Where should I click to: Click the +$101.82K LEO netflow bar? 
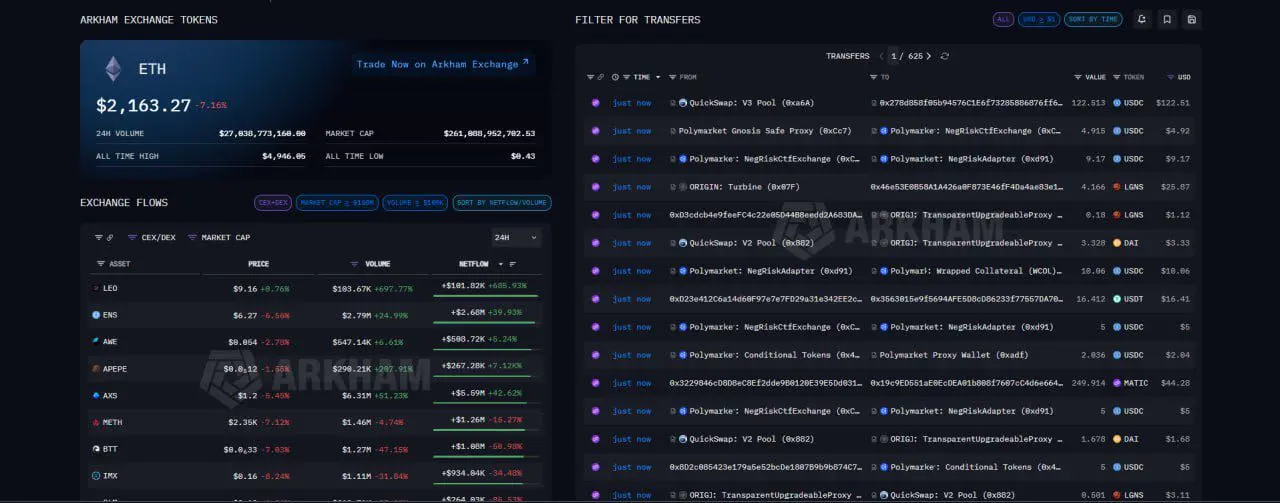(x=485, y=296)
